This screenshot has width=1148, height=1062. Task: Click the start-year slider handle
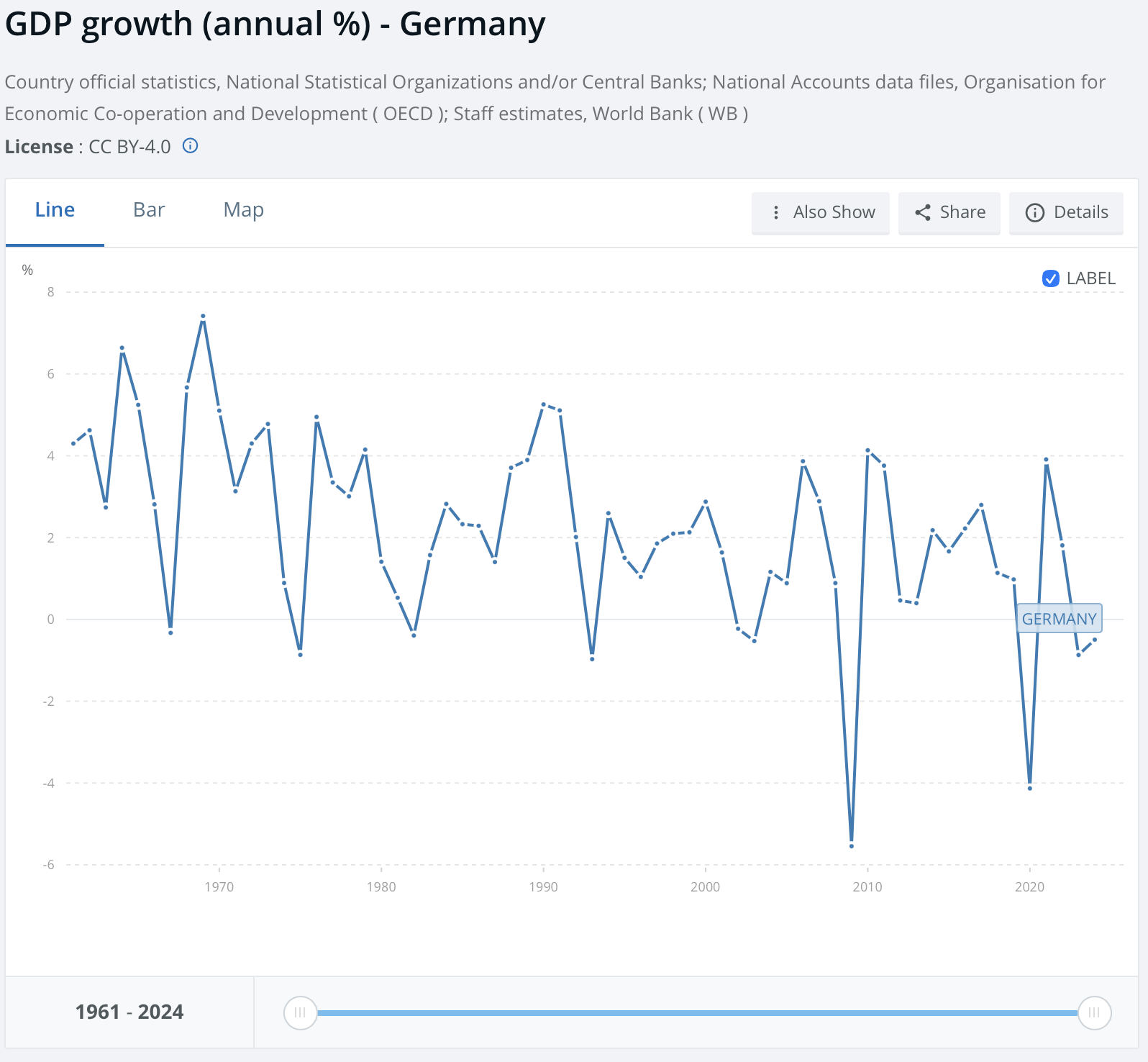(x=301, y=1013)
